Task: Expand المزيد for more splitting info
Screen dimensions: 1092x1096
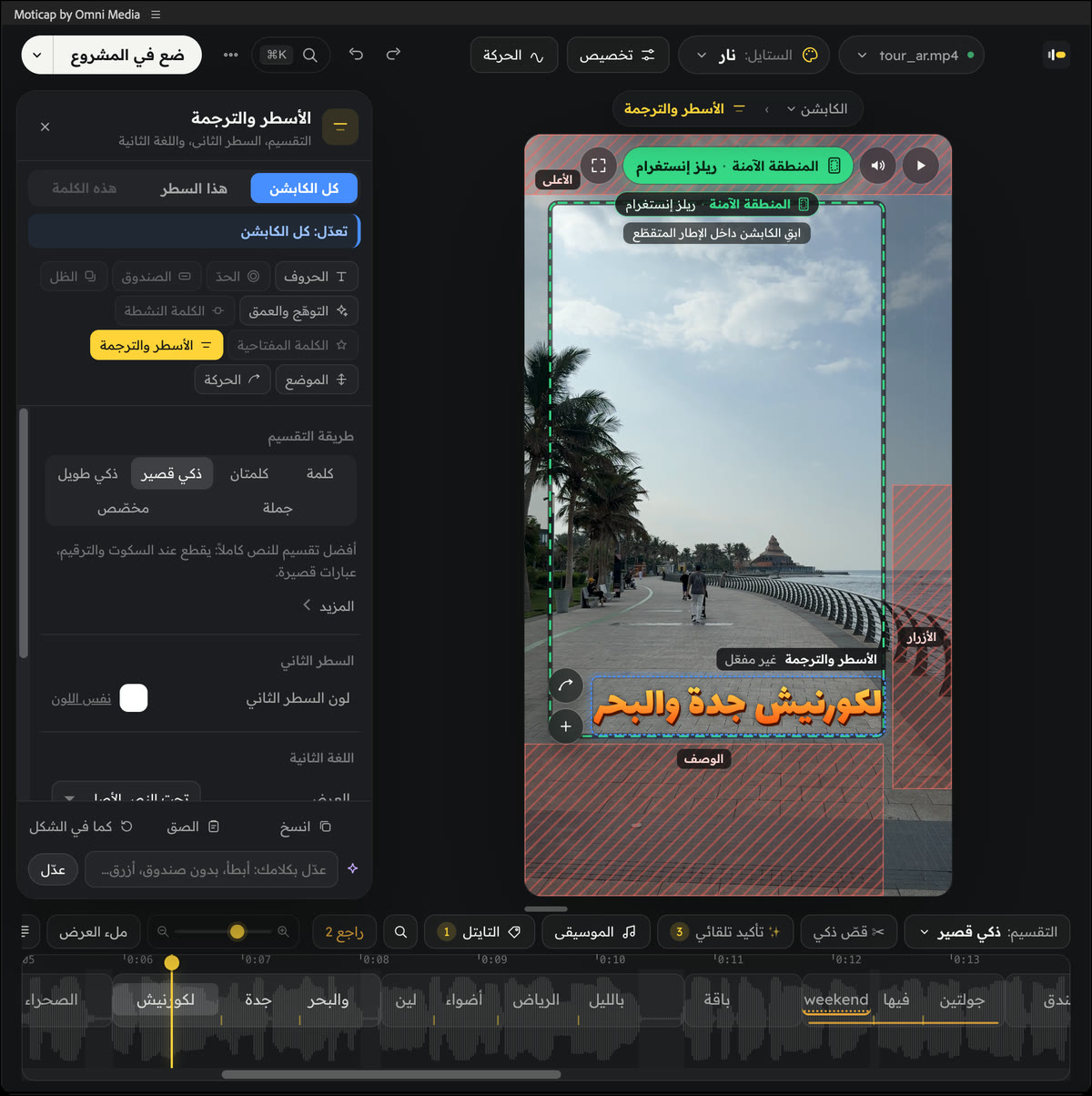Action: [328, 606]
